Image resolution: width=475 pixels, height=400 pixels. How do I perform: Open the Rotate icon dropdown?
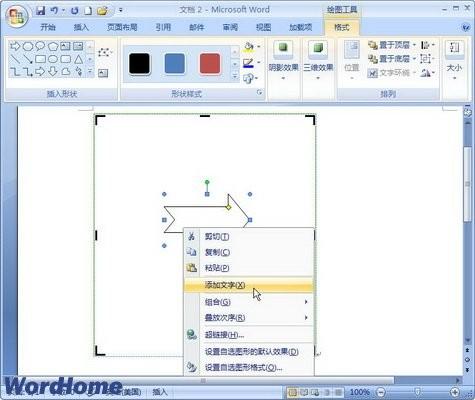(x=427, y=73)
